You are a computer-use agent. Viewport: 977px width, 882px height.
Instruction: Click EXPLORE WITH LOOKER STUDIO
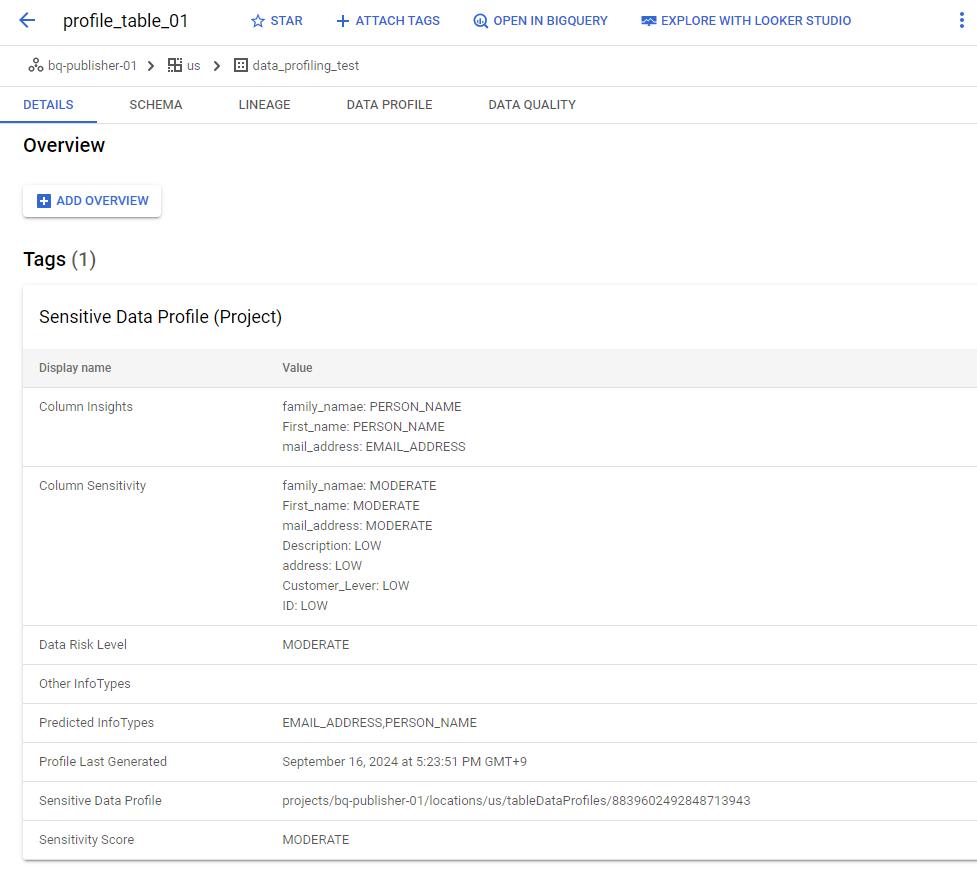tap(756, 21)
